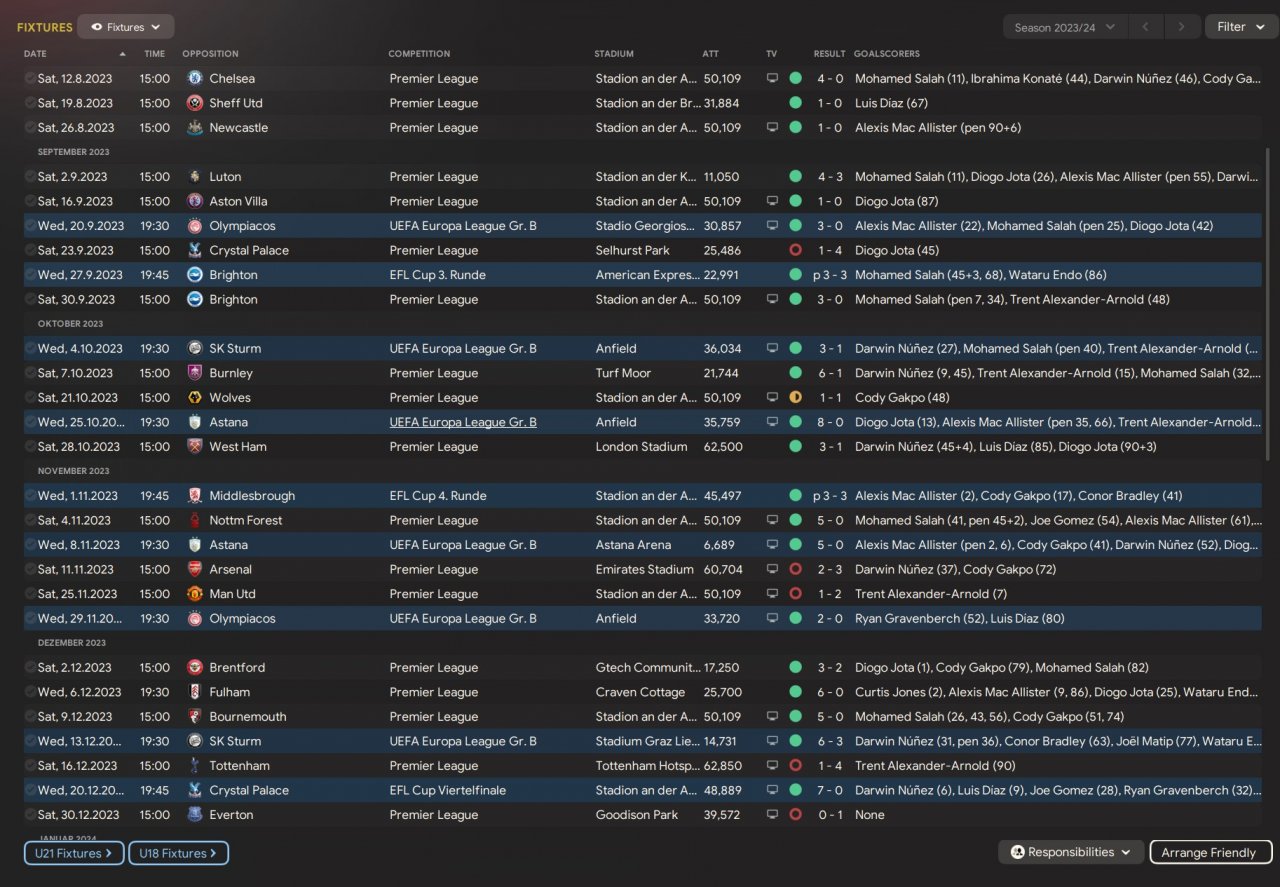Open EFL Cup Viertelfinale competition link
Viewport: 1280px width, 887px height.
(x=448, y=791)
